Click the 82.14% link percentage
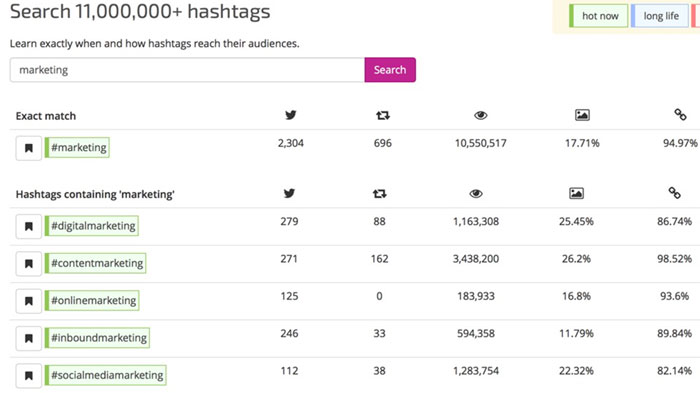This screenshot has height=393, width=700. click(x=674, y=371)
